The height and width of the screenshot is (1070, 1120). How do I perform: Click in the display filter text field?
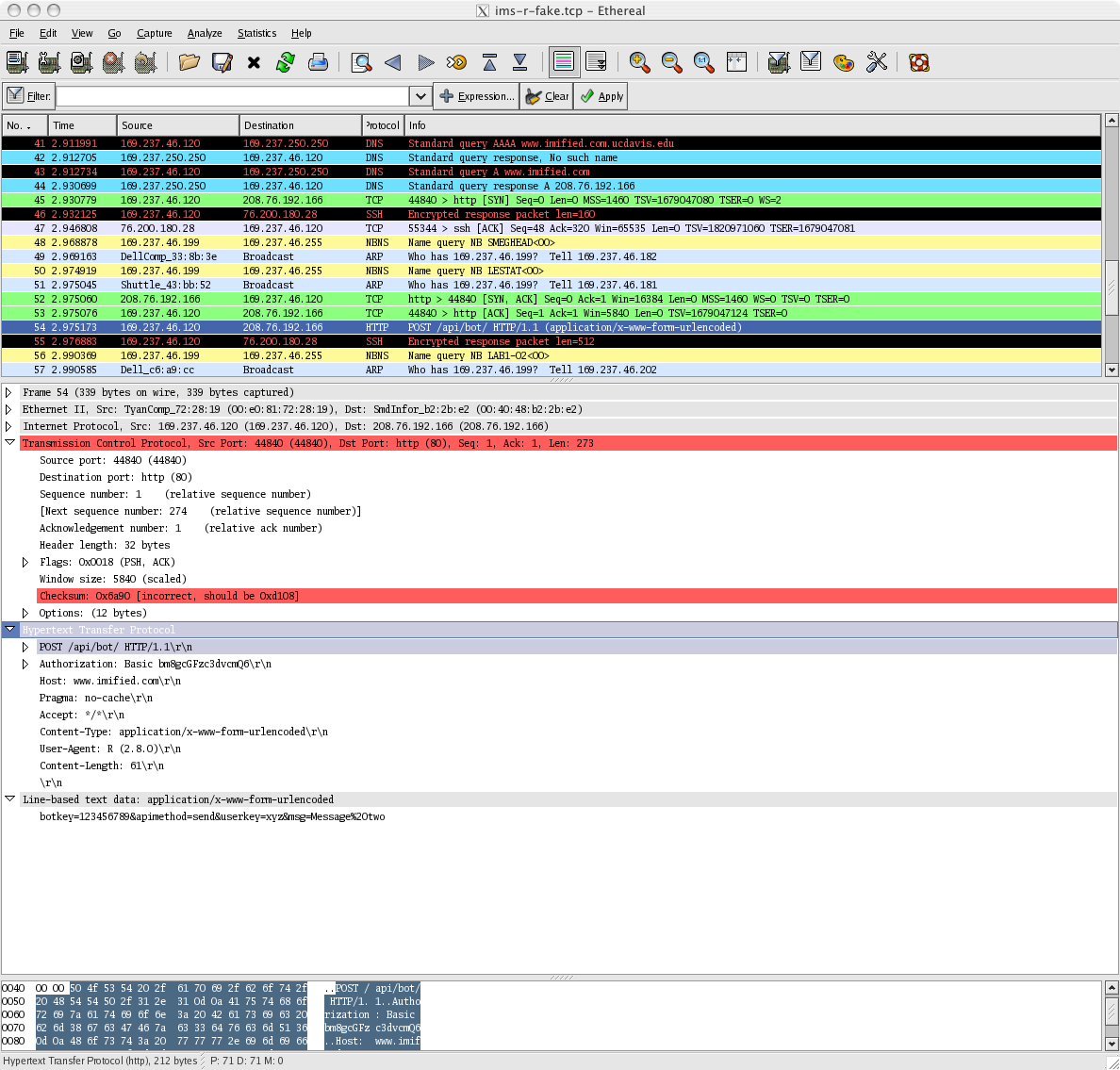click(x=233, y=96)
